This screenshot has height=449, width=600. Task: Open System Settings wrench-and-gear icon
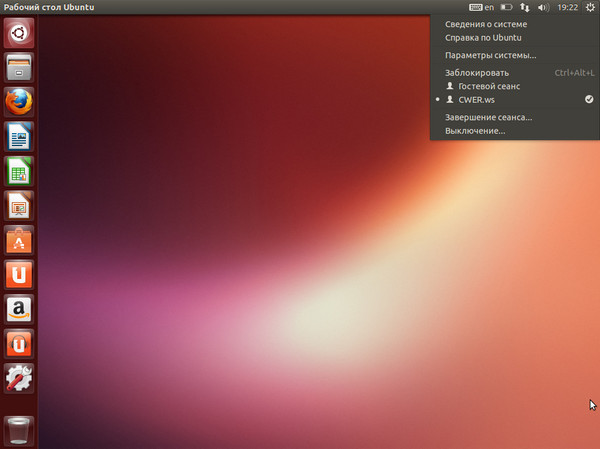click(18, 377)
